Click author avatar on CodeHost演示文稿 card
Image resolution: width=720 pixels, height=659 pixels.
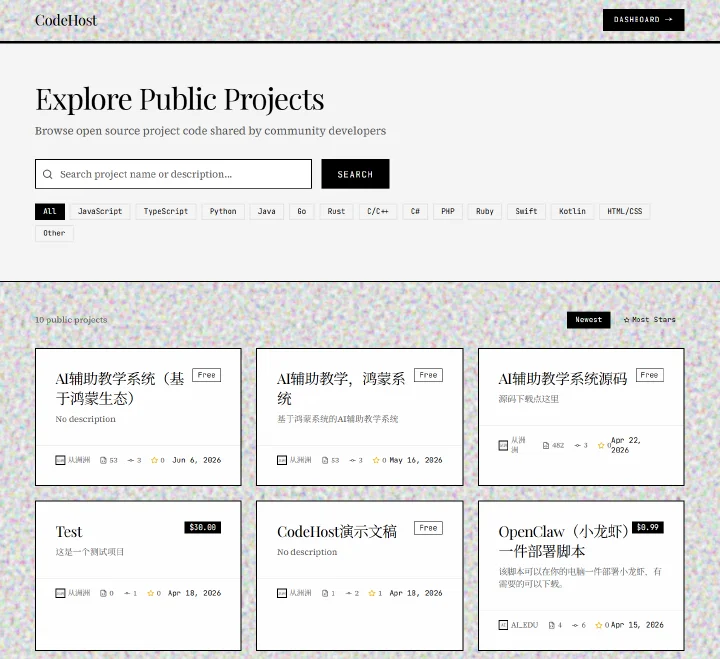[x=282, y=593]
